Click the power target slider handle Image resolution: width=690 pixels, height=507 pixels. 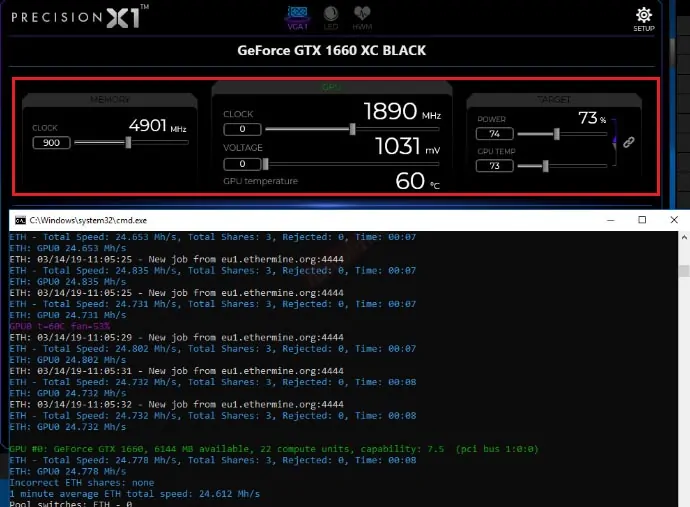[557, 133]
